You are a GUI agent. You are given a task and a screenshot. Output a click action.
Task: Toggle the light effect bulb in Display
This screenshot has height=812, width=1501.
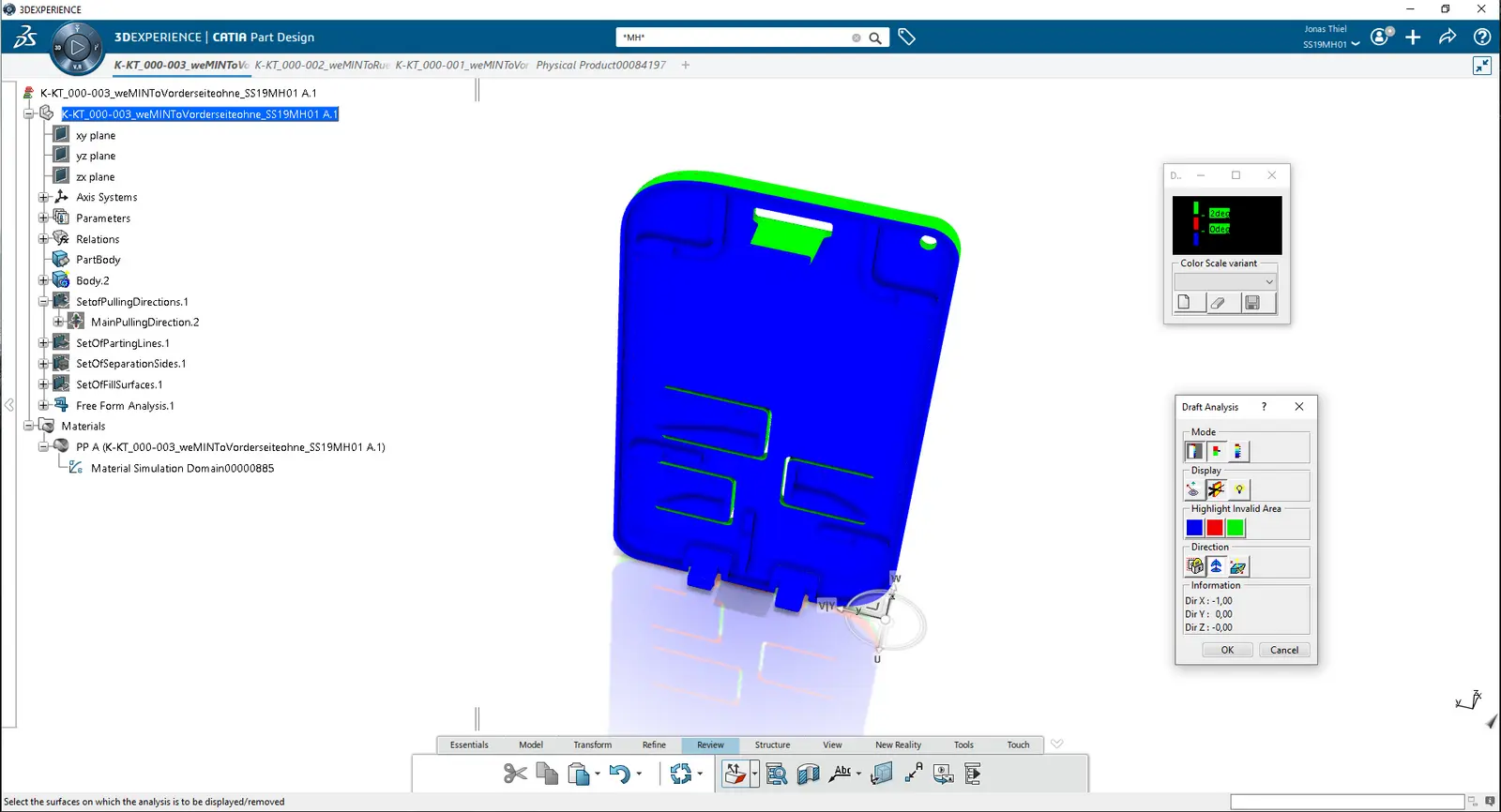1239,489
